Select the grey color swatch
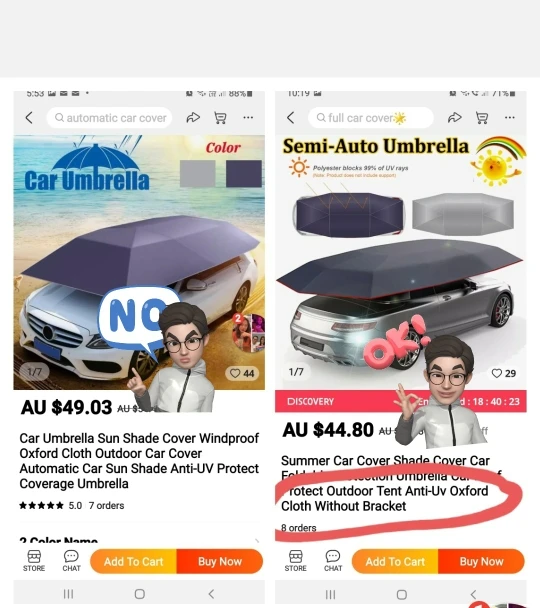The image size is (540, 608). pyautogui.click(x=198, y=174)
